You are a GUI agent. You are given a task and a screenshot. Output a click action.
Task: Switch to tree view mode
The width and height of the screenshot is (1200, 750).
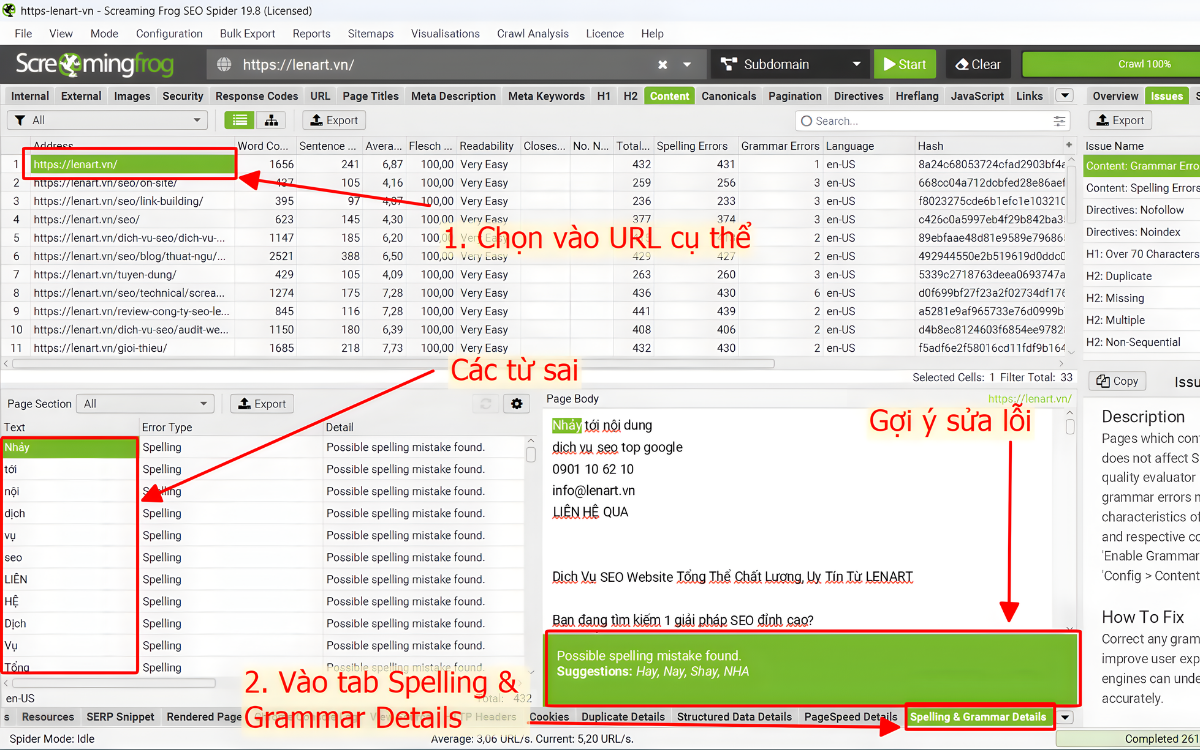[x=270, y=120]
